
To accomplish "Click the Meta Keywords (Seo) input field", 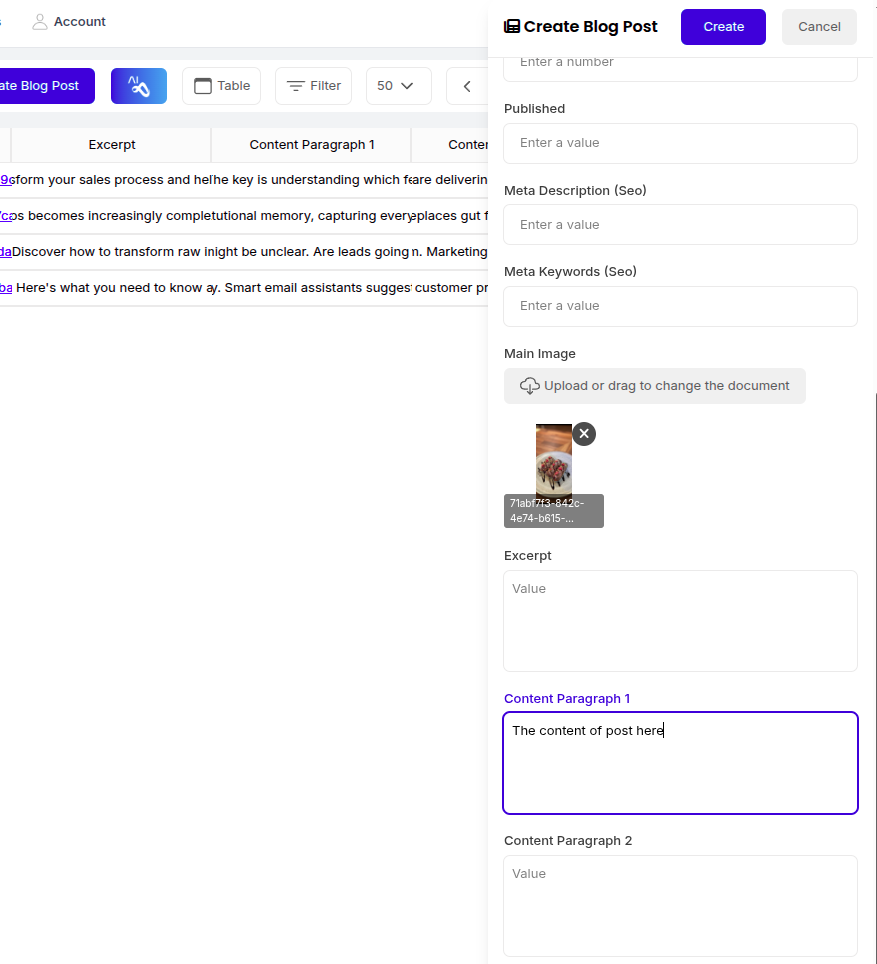I will point(680,306).
